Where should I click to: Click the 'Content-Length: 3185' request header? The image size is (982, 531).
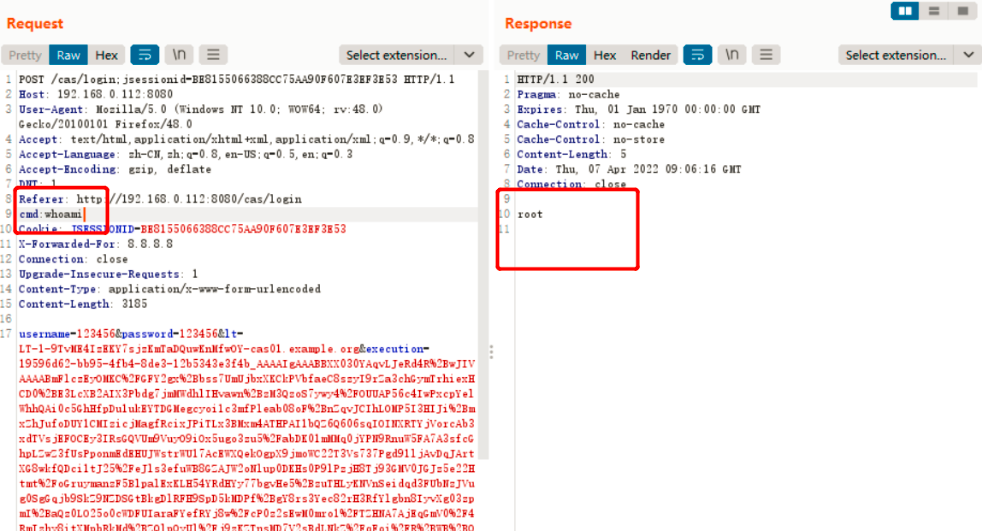click(83, 304)
